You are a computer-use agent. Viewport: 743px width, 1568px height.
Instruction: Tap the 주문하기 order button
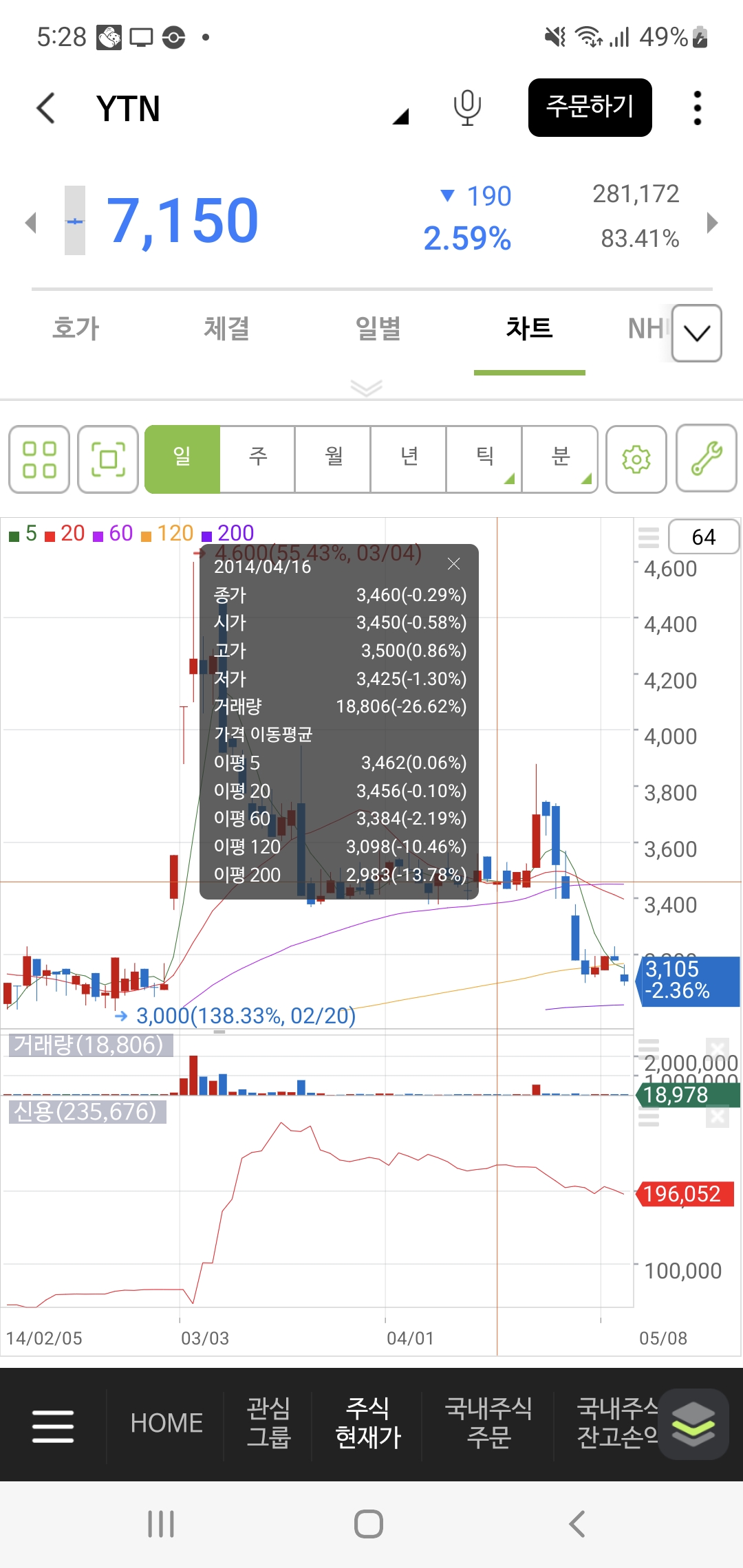(x=590, y=107)
